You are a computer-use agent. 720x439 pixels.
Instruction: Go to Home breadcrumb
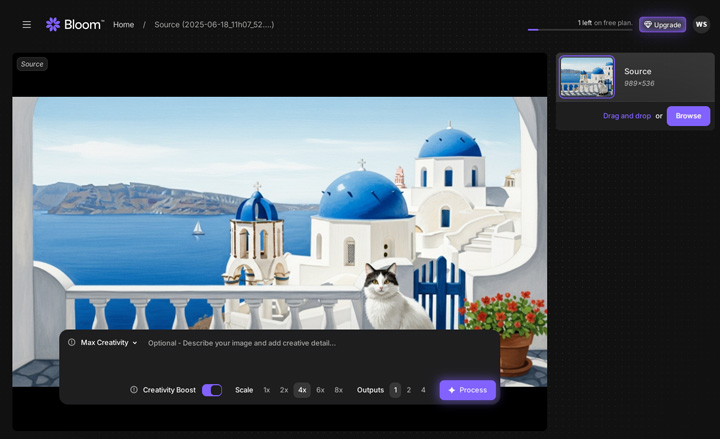(123, 24)
